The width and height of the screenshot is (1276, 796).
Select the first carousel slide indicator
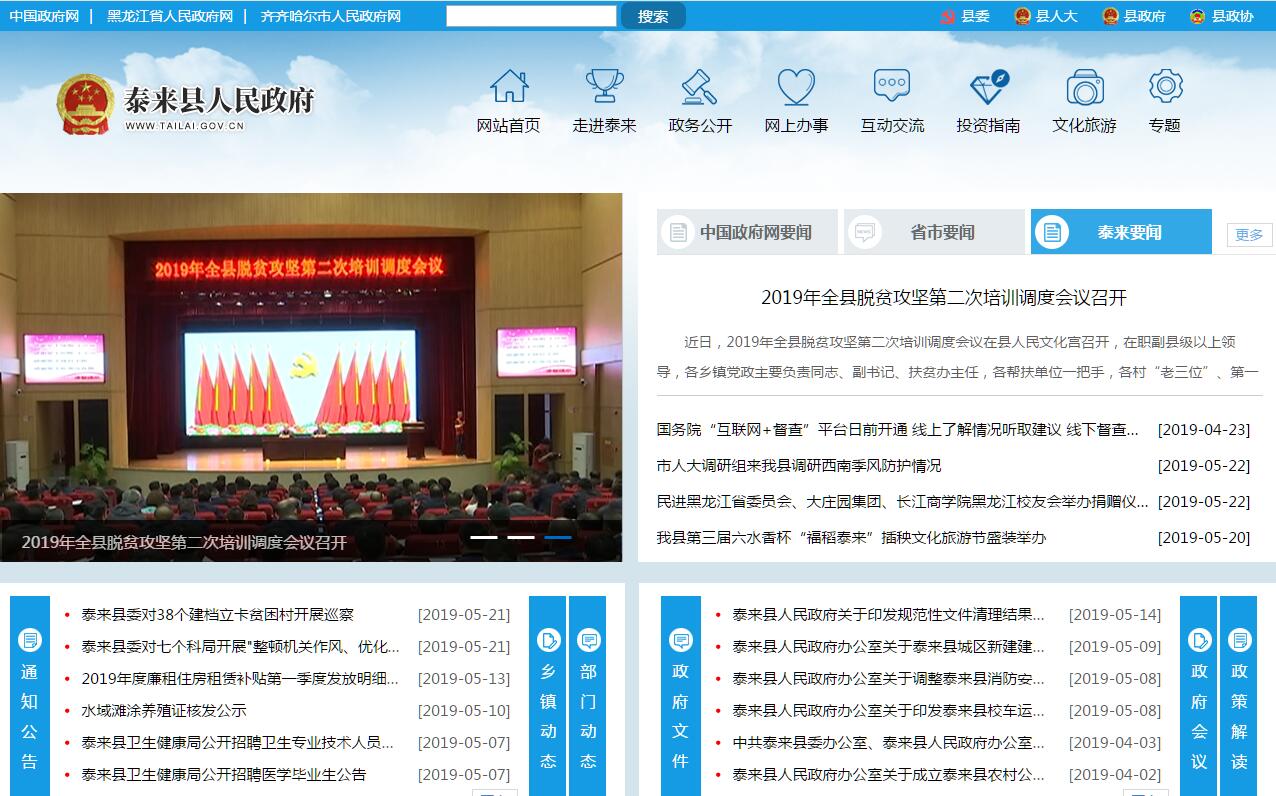(x=484, y=537)
